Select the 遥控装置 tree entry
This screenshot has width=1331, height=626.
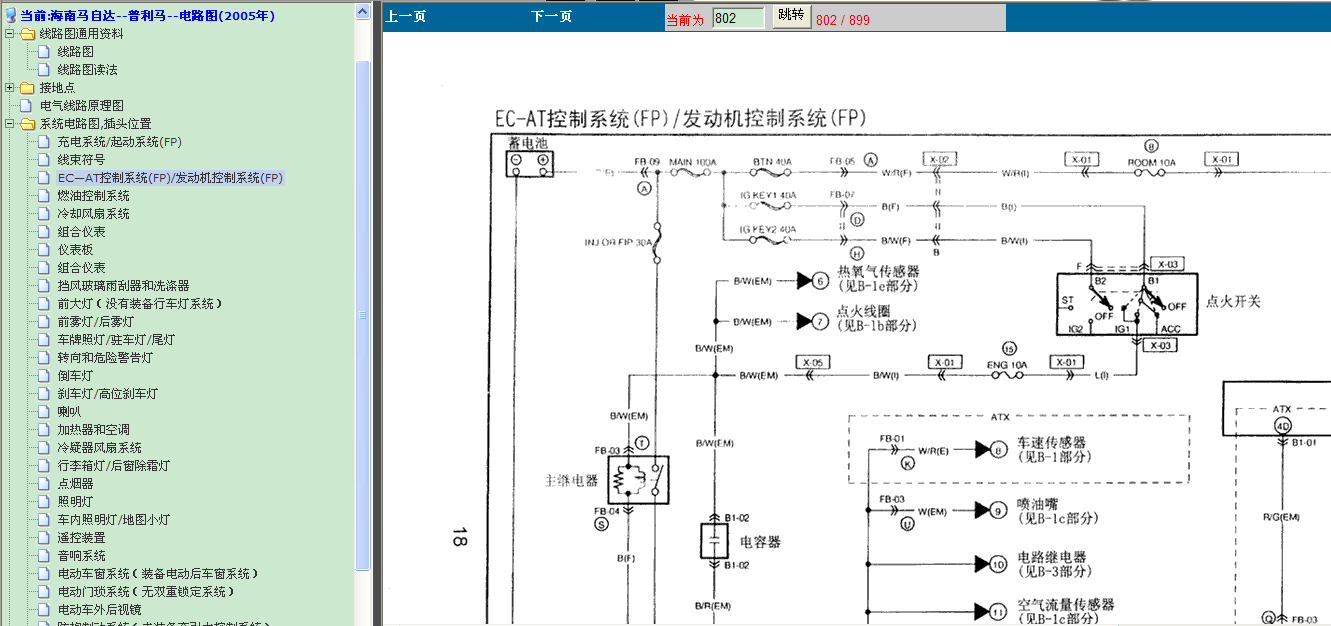tap(81, 538)
